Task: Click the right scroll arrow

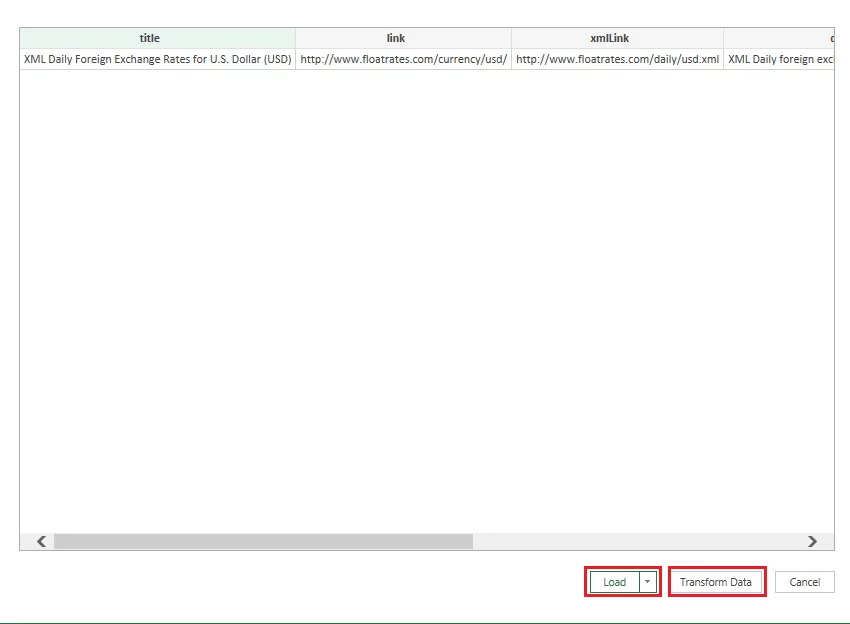Action: (814, 541)
